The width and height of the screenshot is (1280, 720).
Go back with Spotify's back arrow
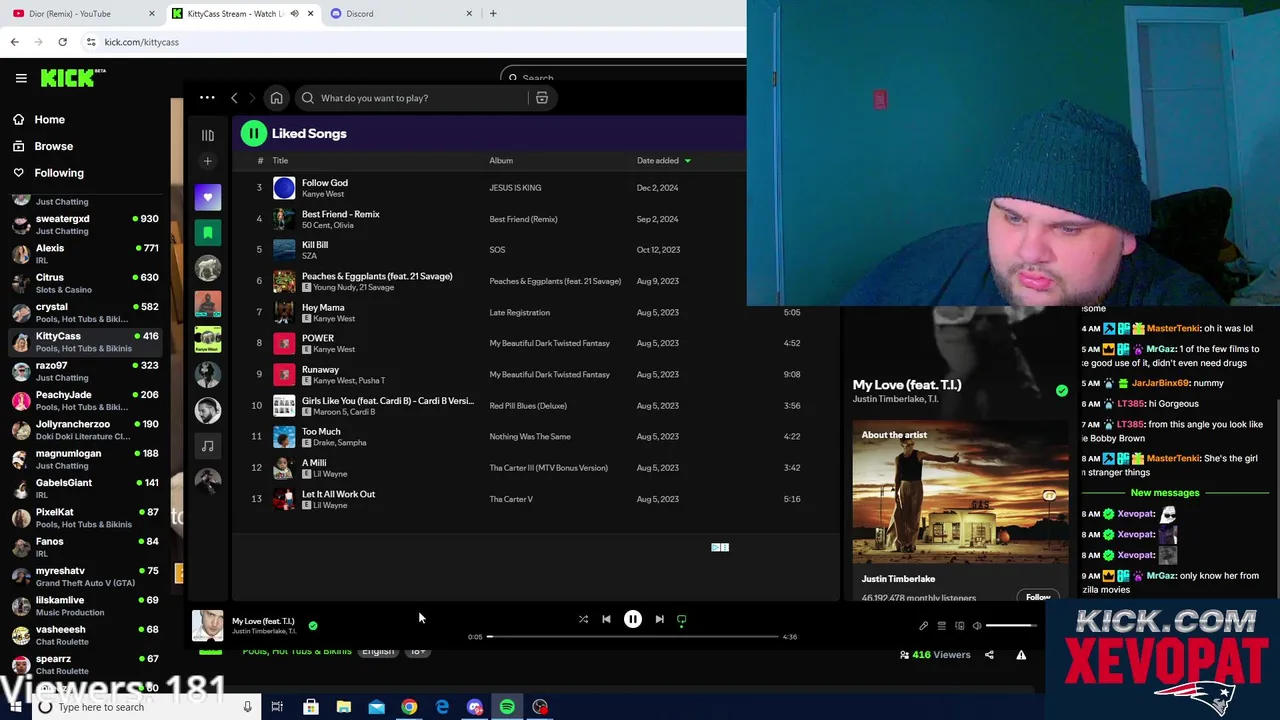tap(234, 98)
